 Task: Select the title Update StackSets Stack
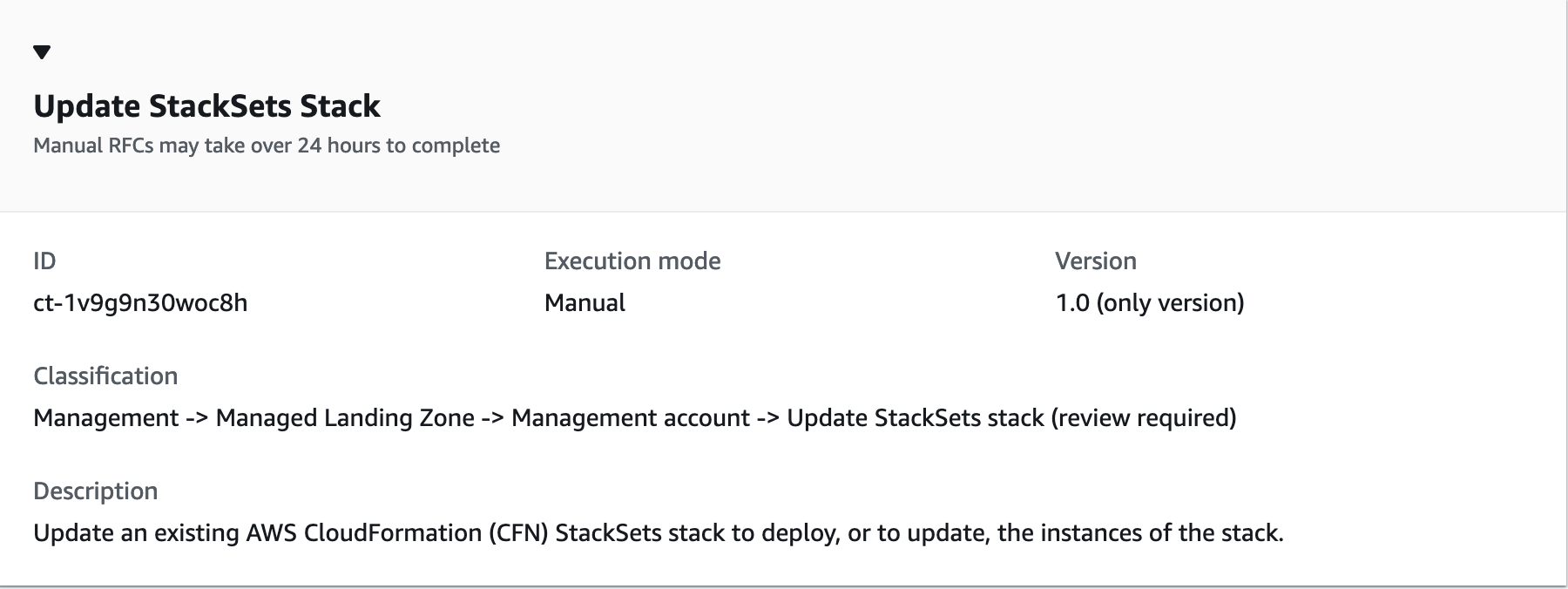click(x=206, y=106)
